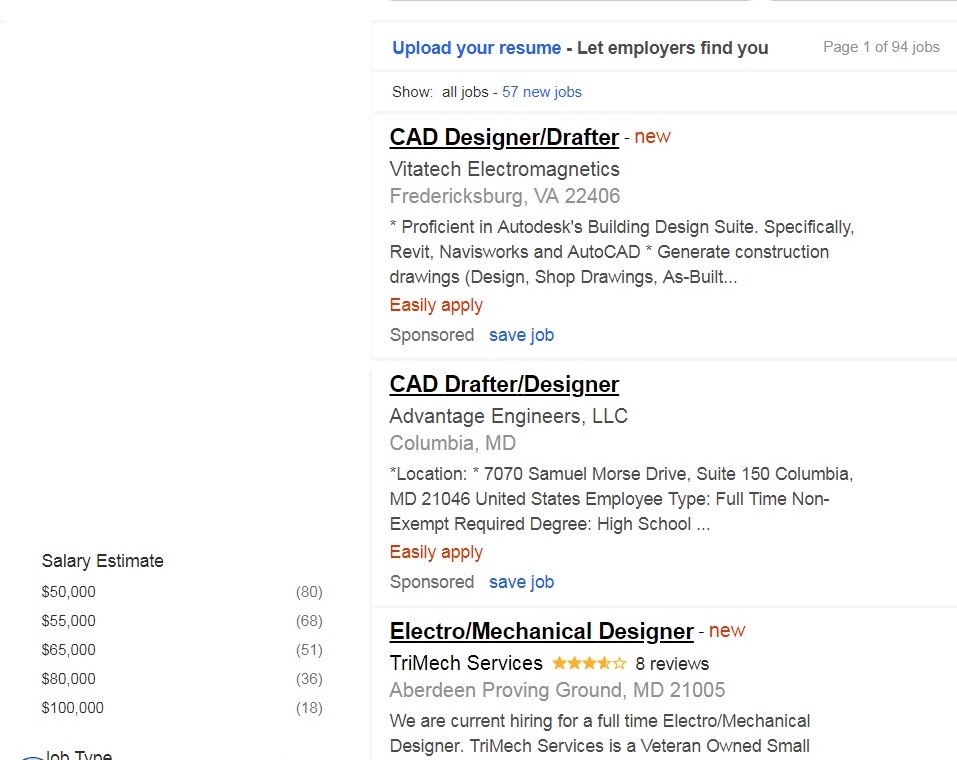Screen dimensions: 957x760
Task: Click the TriMech Services star rating
Action: click(589, 663)
